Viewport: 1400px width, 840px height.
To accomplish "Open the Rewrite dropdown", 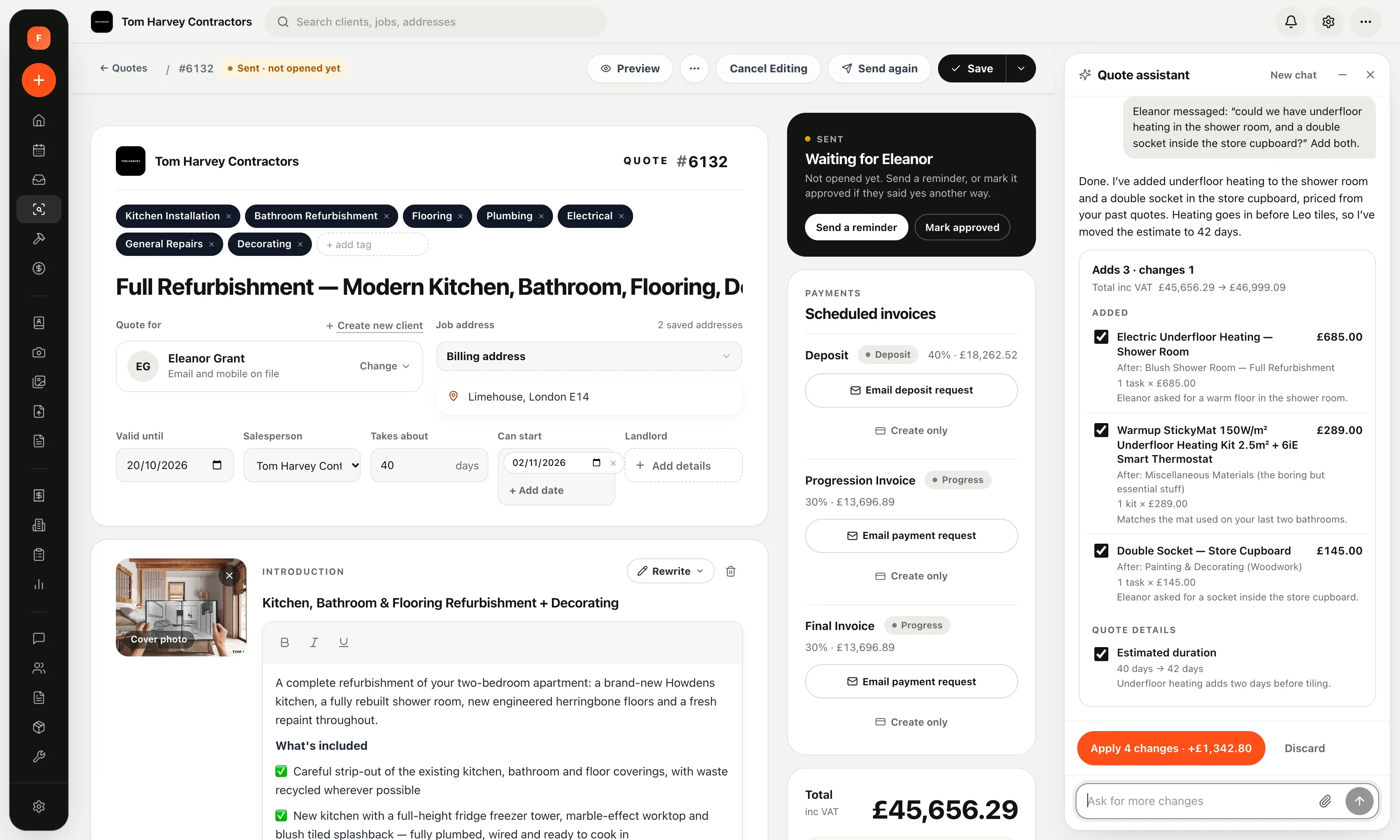I will coord(670,571).
